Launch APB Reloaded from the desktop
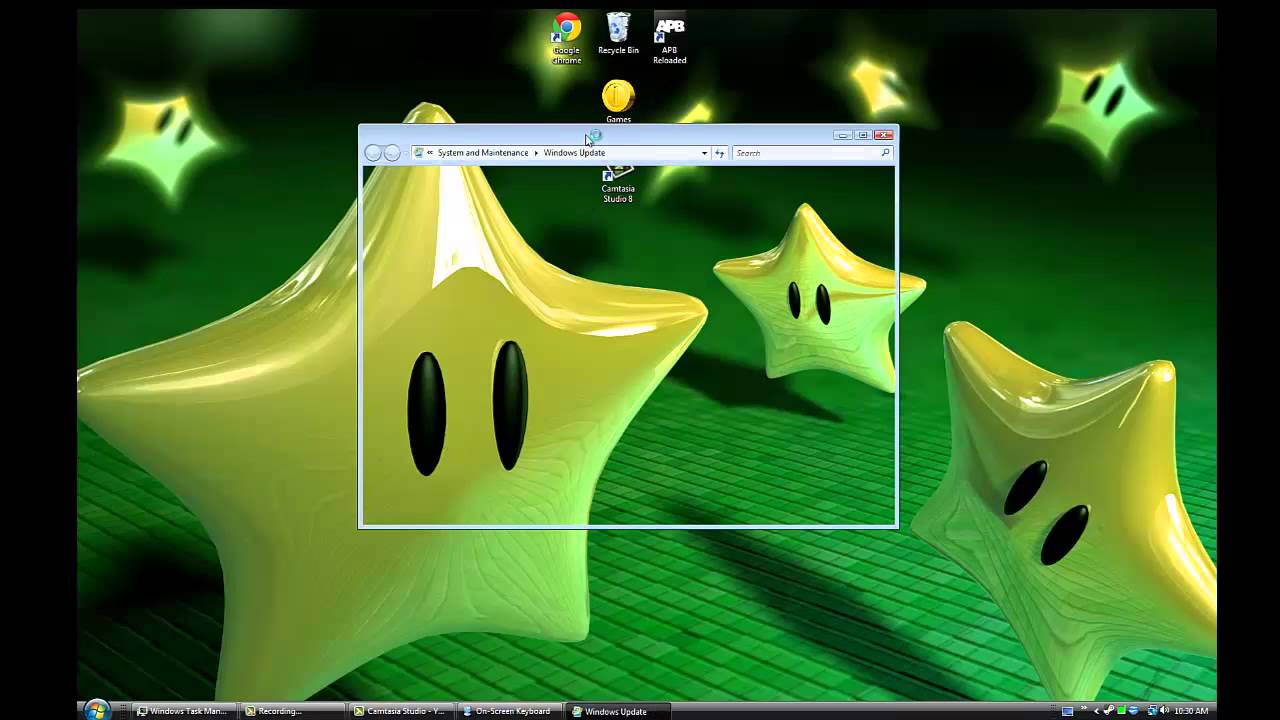The width and height of the screenshot is (1280, 720). (x=669, y=38)
